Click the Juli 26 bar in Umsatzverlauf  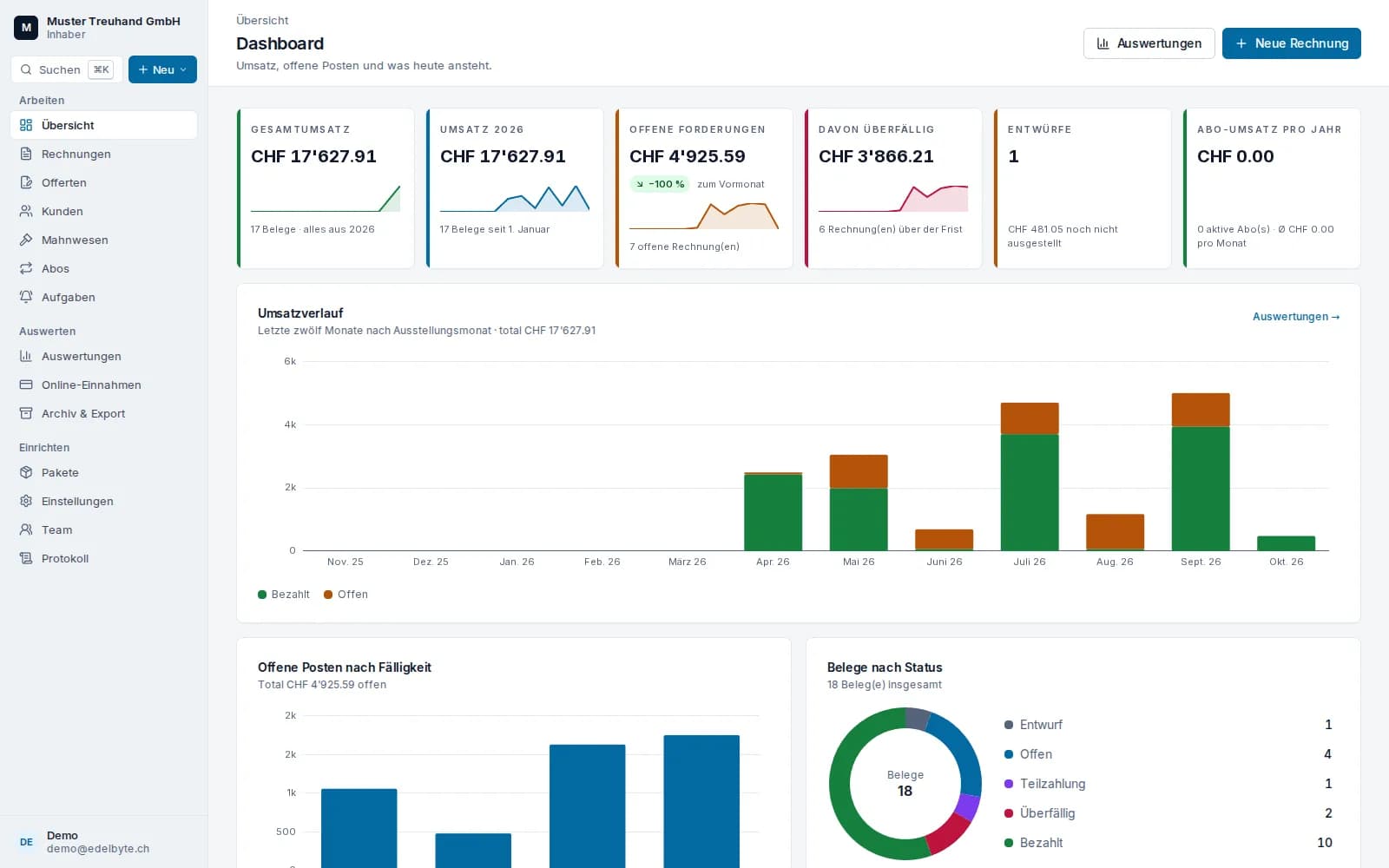1030,477
